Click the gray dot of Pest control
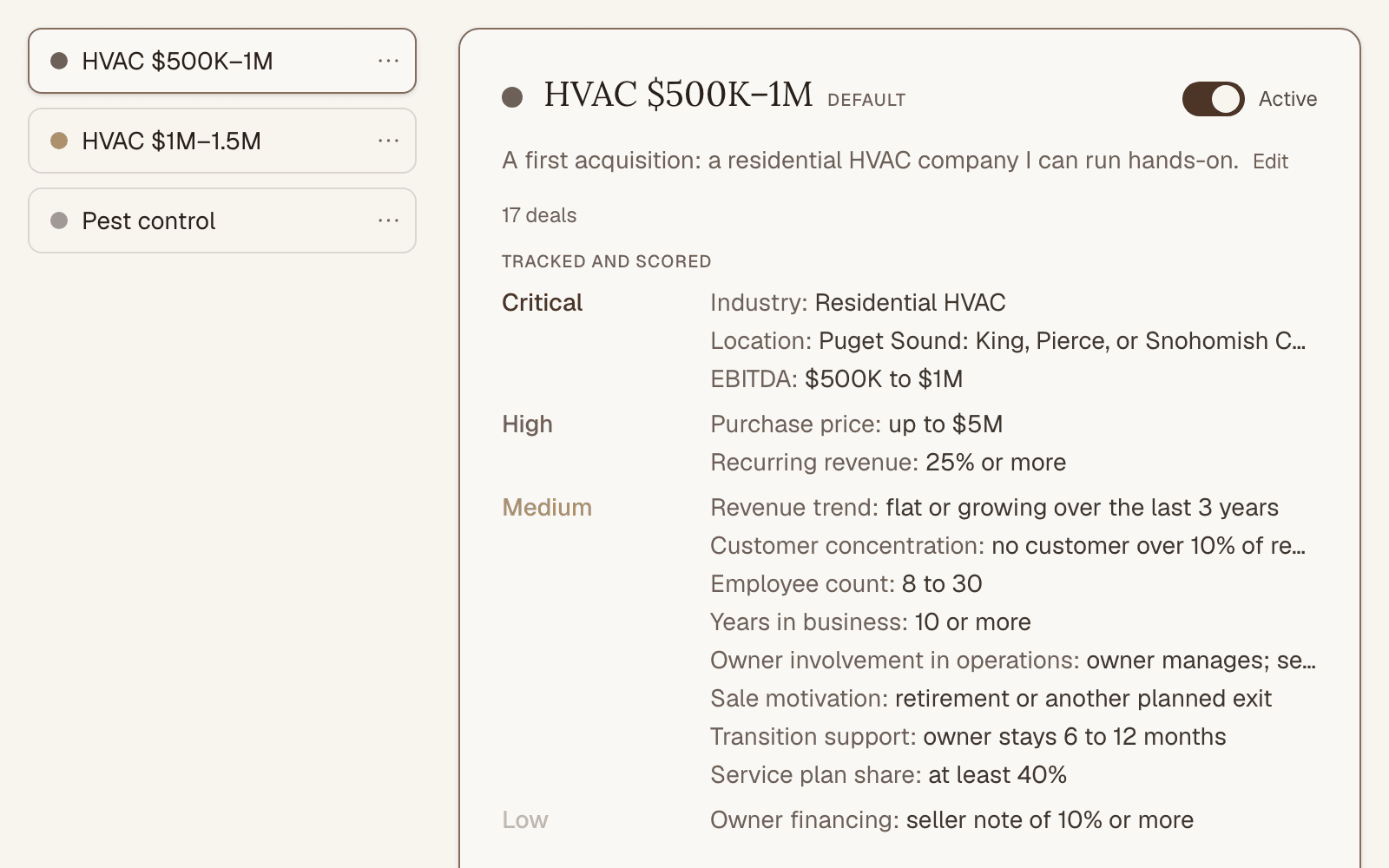The height and width of the screenshot is (868, 1389). (59, 220)
